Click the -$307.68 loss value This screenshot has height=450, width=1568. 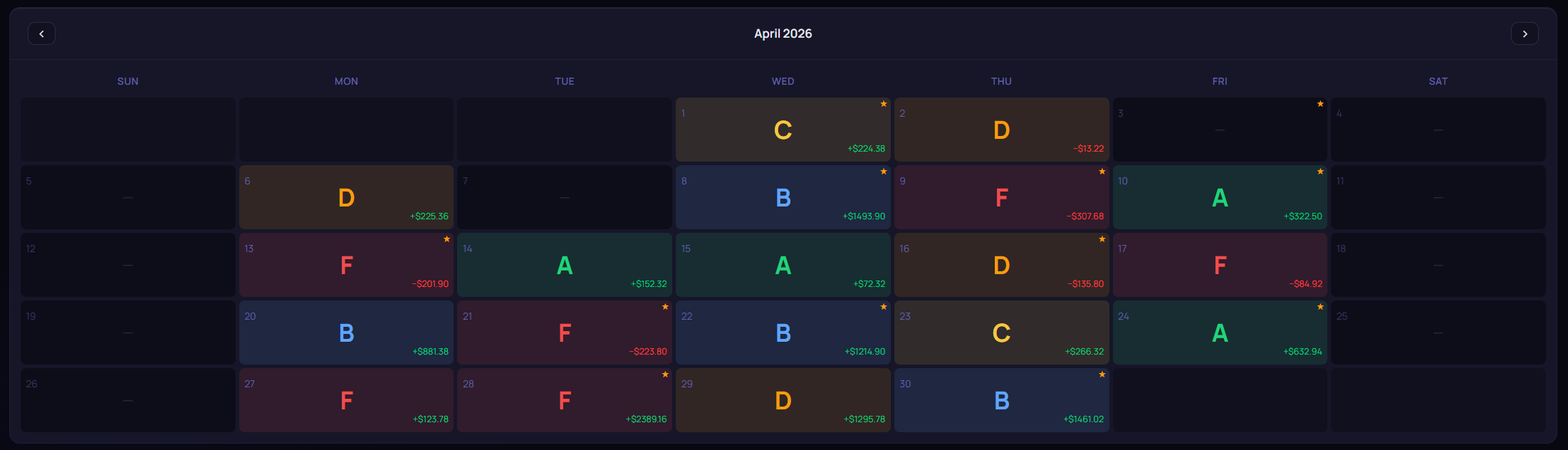[1085, 216]
